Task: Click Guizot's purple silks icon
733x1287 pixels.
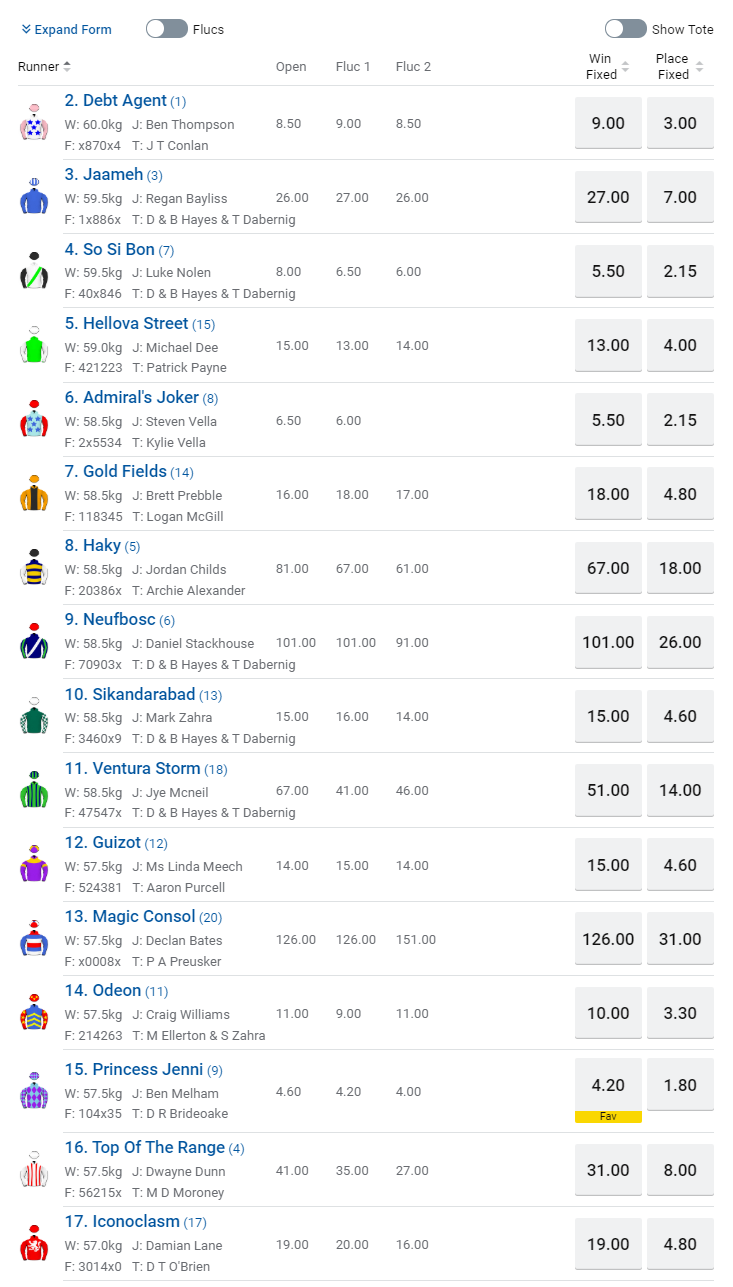Action: pyautogui.click(x=34, y=864)
